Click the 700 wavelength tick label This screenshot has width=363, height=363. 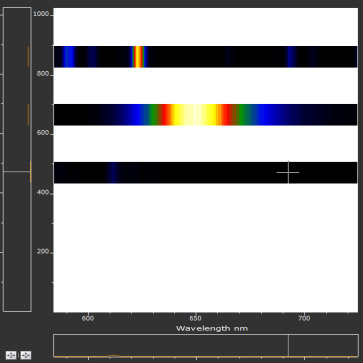[x=304, y=318]
